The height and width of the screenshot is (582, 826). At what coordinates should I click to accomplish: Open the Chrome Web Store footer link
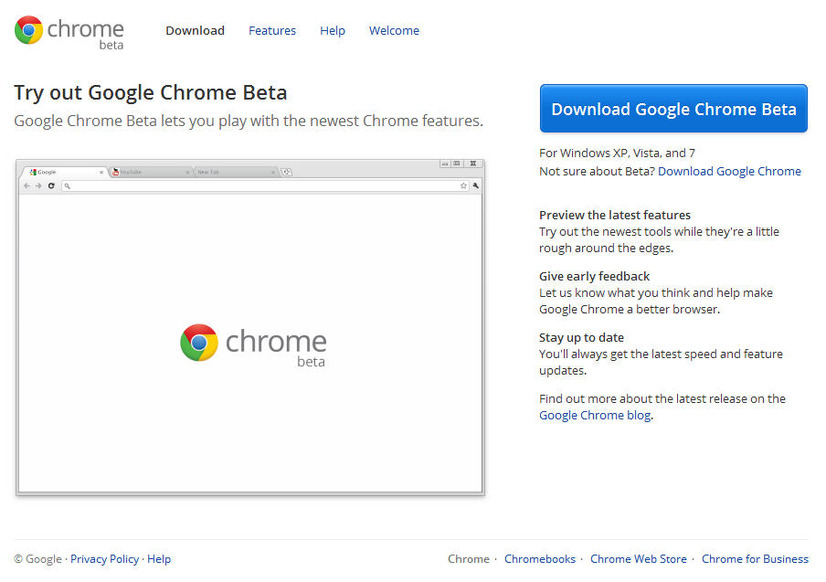click(638, 559)
